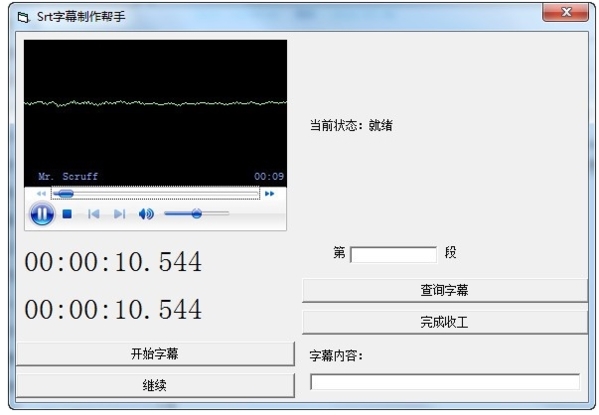Click the 00:09 elapsed time display
599x415 pixels.
point(269,176)
